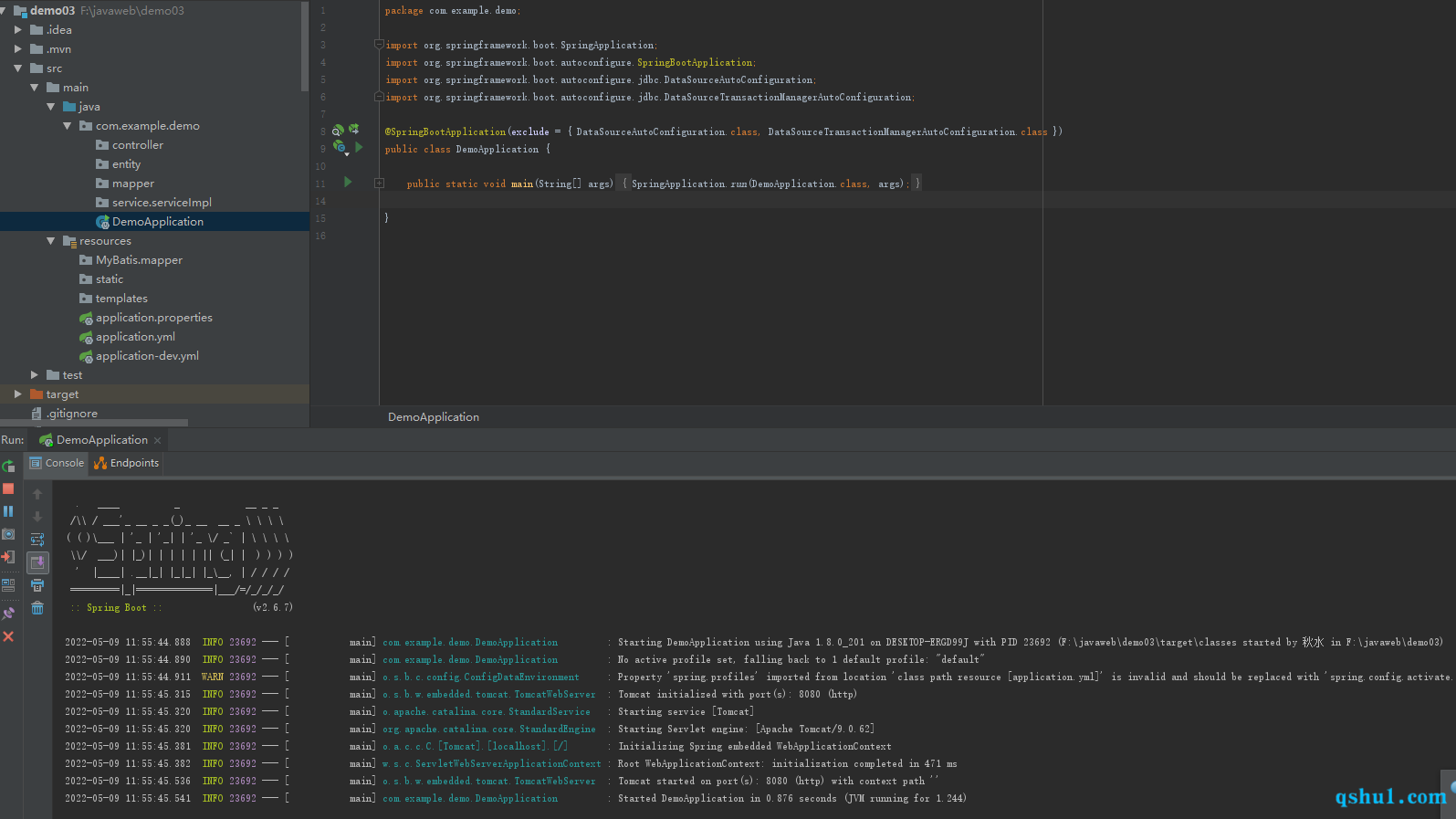Collapse the java source folder
Image resolution: width=1456 pixels, height=819 pixels.
[51, 107]
